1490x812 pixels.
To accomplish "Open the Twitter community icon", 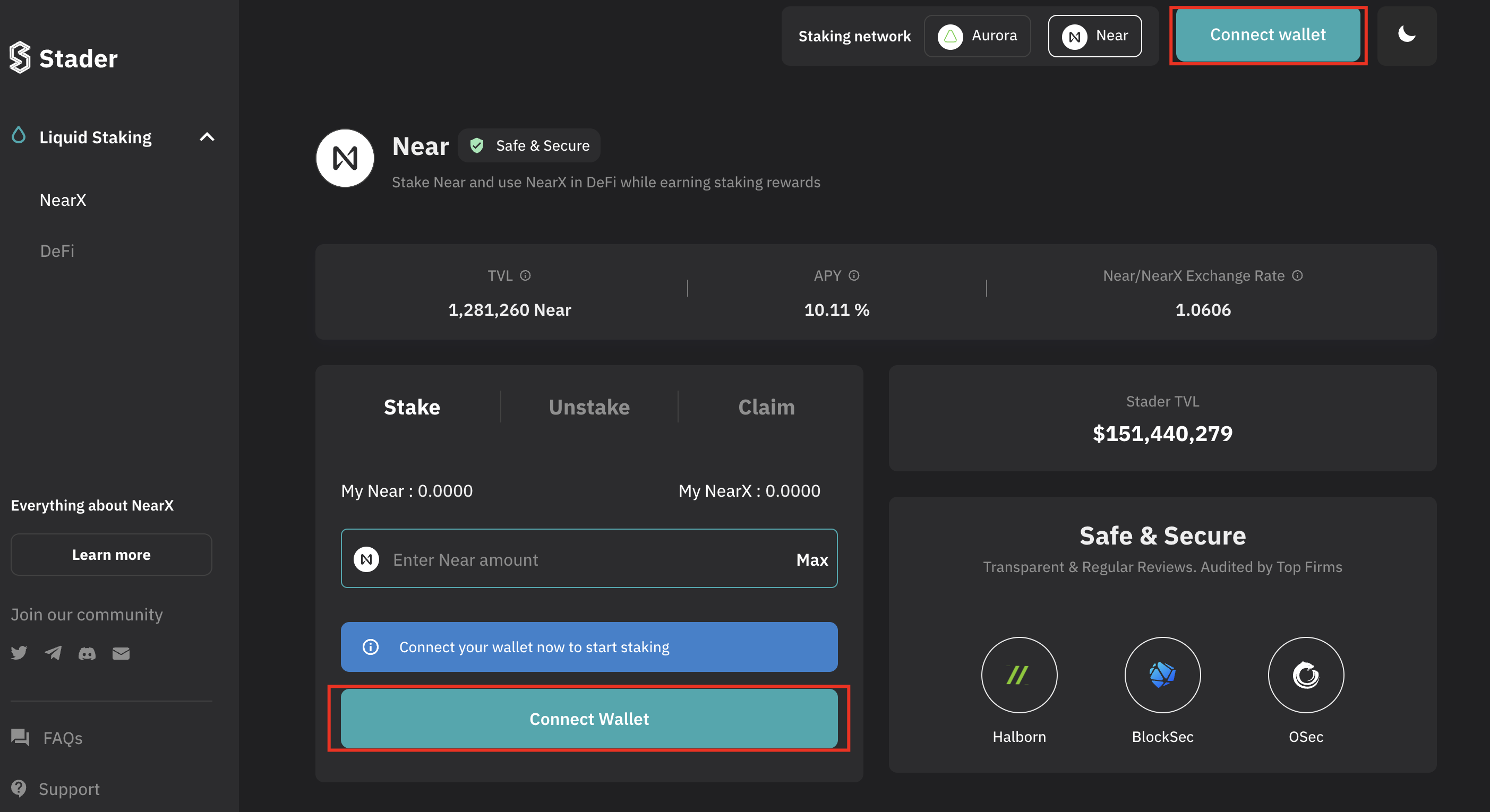I will coord(19,653).
